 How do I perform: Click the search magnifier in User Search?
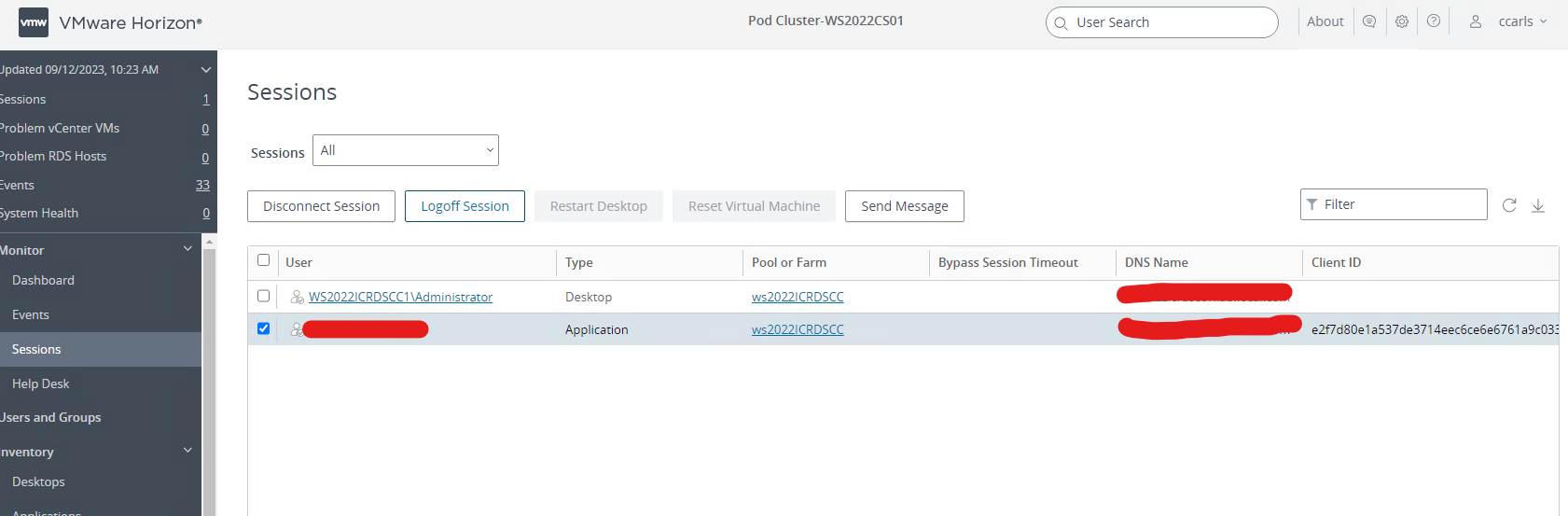(1061, 23)
